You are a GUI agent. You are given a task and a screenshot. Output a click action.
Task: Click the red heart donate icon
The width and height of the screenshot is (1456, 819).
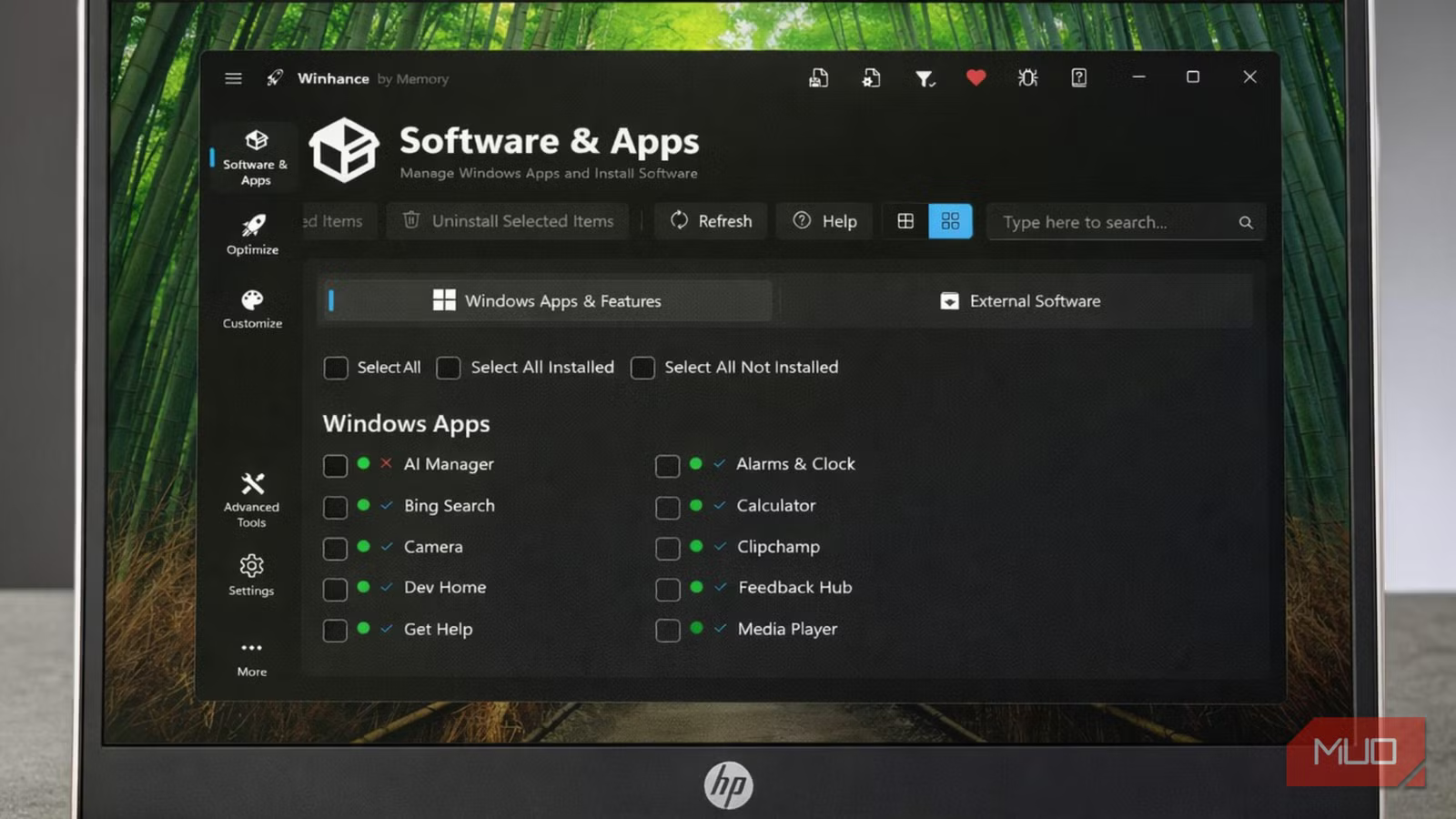976,78
